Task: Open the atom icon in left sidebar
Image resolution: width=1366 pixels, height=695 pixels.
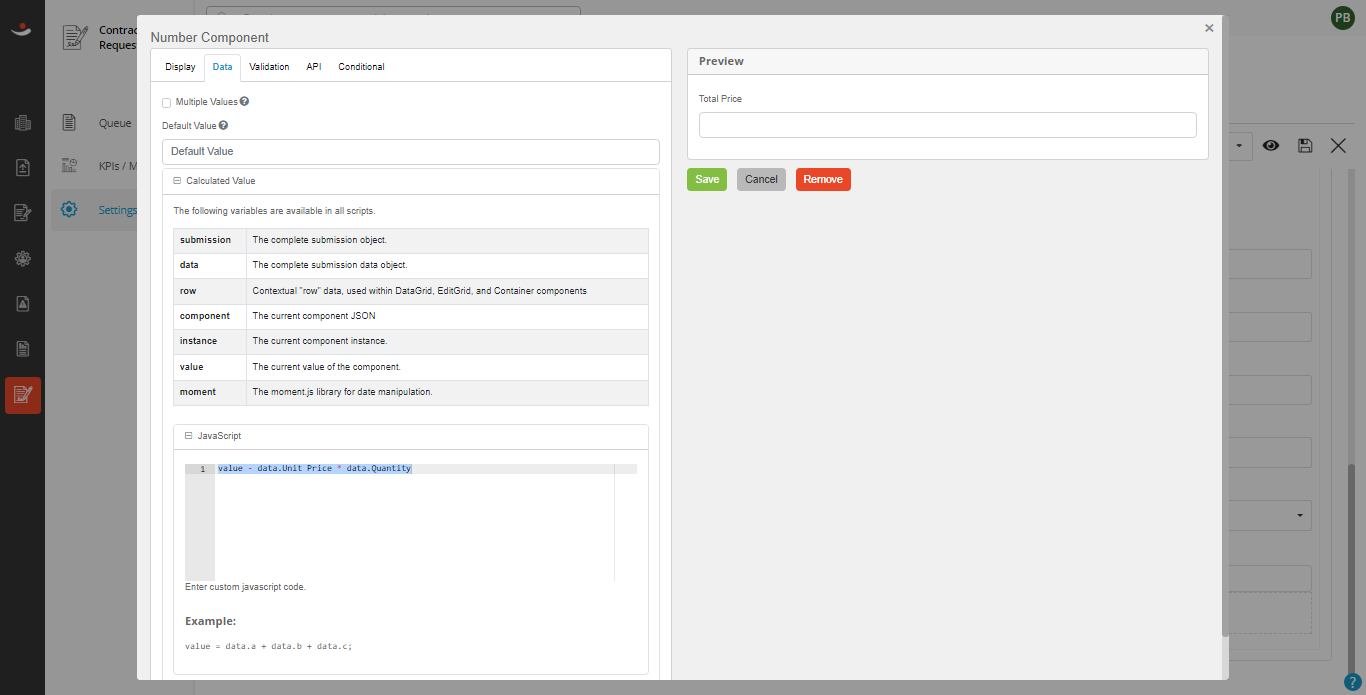Action: tap(23, 258)
